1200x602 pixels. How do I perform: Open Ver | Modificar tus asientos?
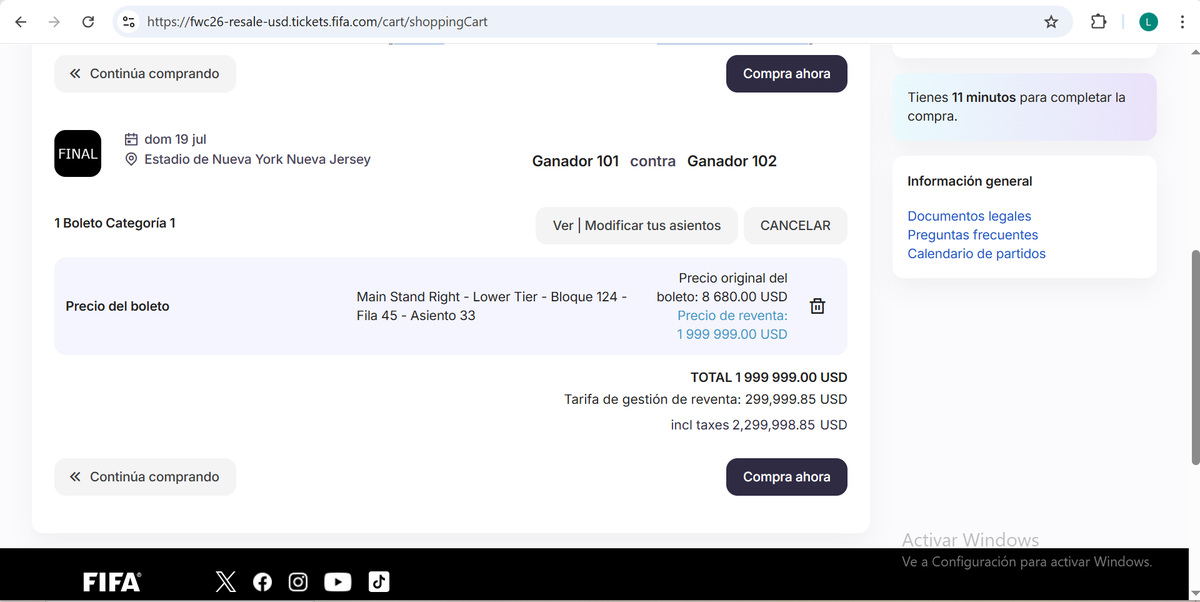[x=637, y=226]
